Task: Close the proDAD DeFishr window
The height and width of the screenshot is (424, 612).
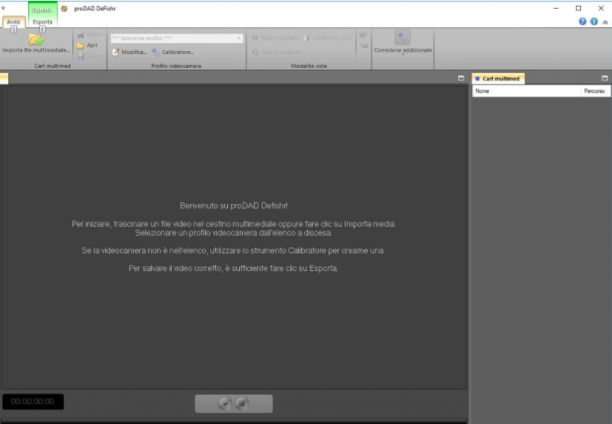Action: click(x=601, y=8)
